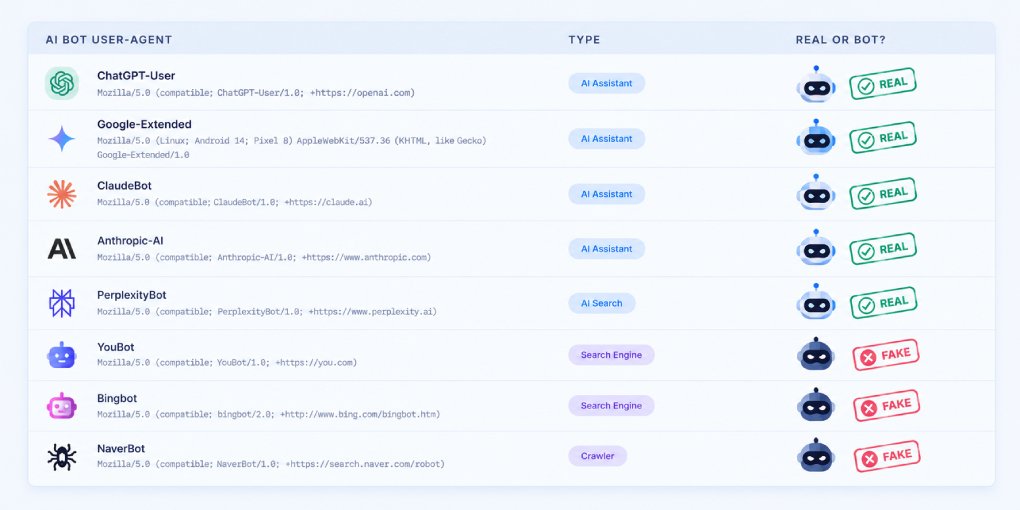
Task: Select the AI Assistant tag for Google-Extended
Action: [x=606, y=139]
